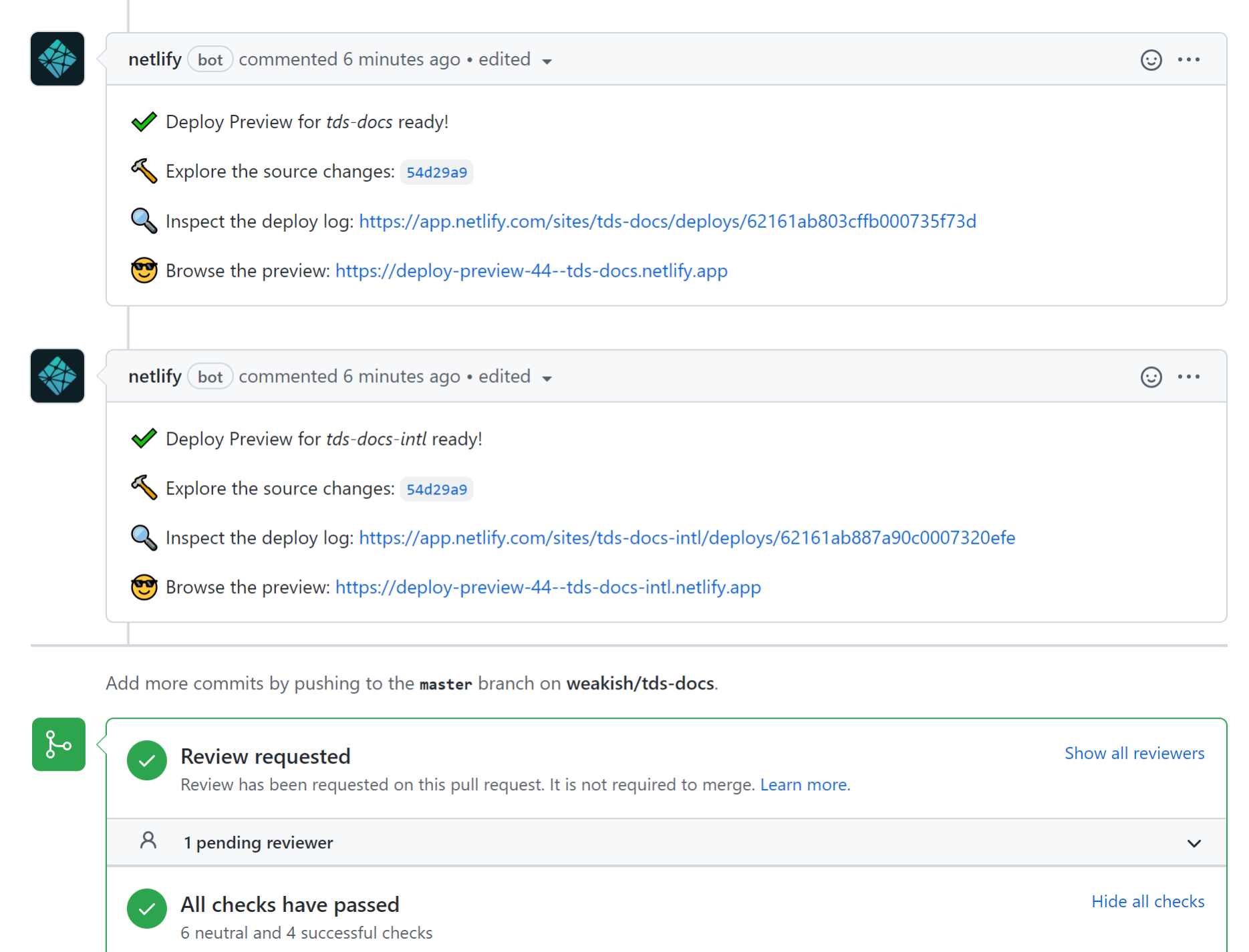This screenshot has width=1249, height=952.
Task: Click the bot label on second comment
Action: point(210,377)
